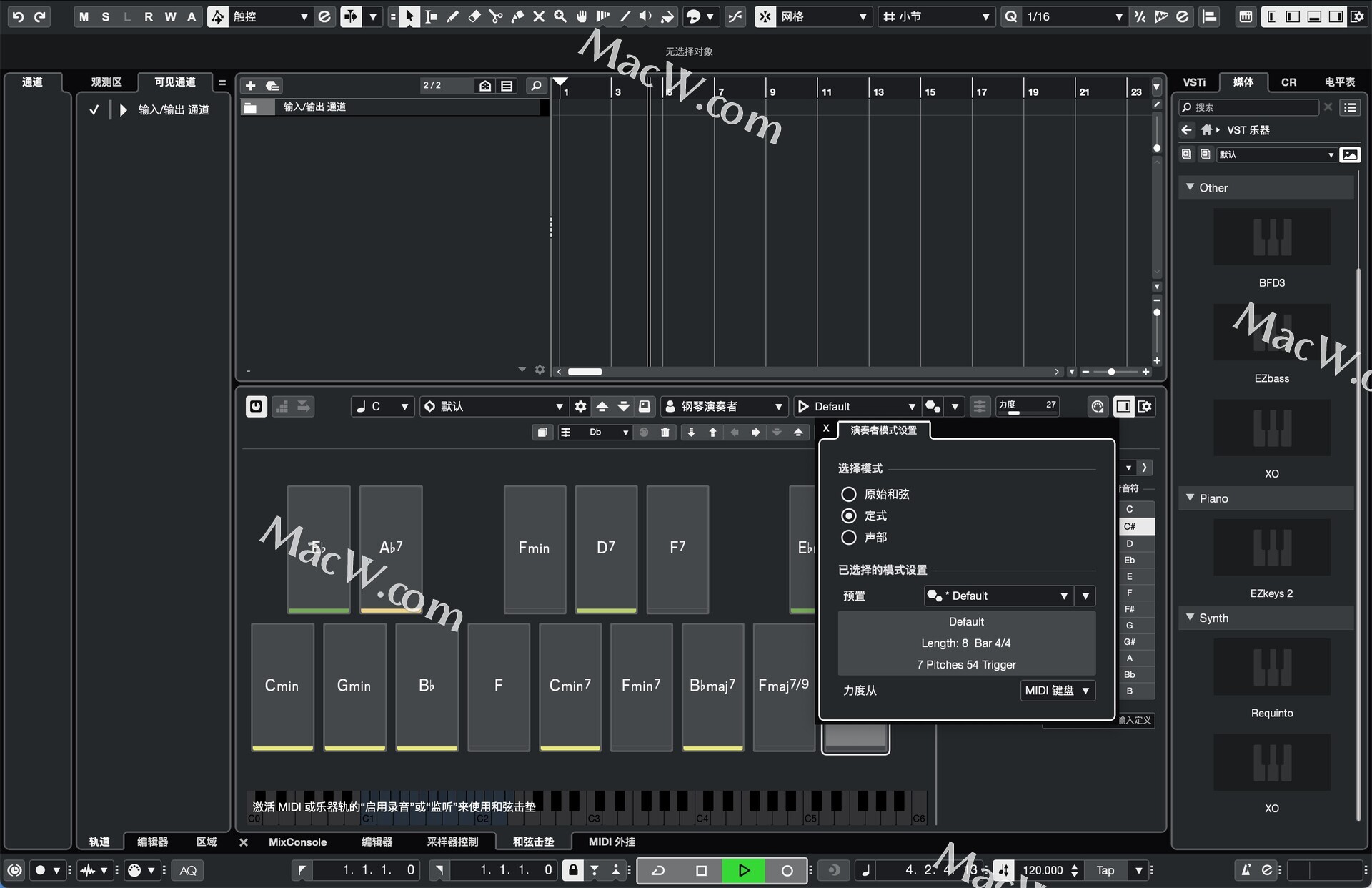Click the metronome click icon

click(1246, 870)
